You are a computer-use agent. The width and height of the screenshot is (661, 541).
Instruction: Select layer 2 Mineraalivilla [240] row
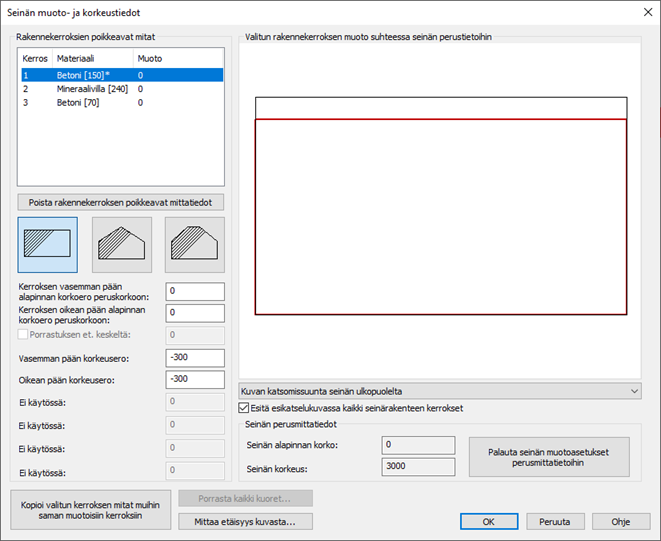[120, 89]
